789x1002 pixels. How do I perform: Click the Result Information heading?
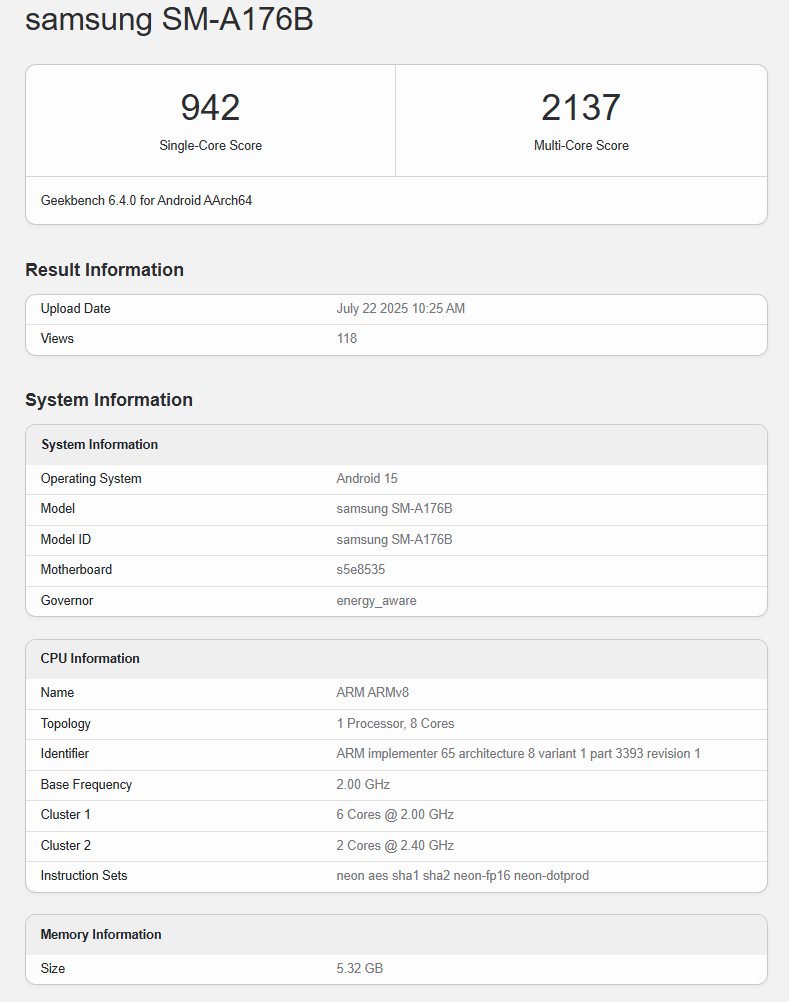(x=104, y=270)
